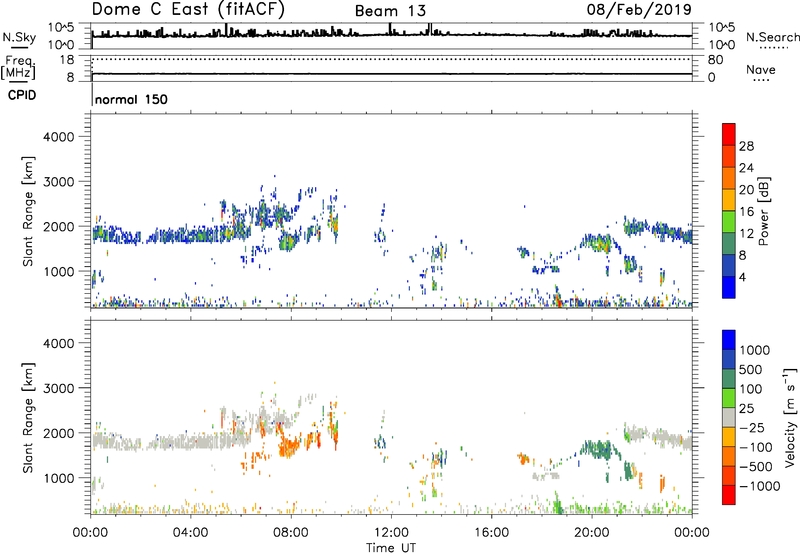Viewport: 800px width, 554px height.
Task: Click the 'Nave' legend label
Action: coord(760,70)
